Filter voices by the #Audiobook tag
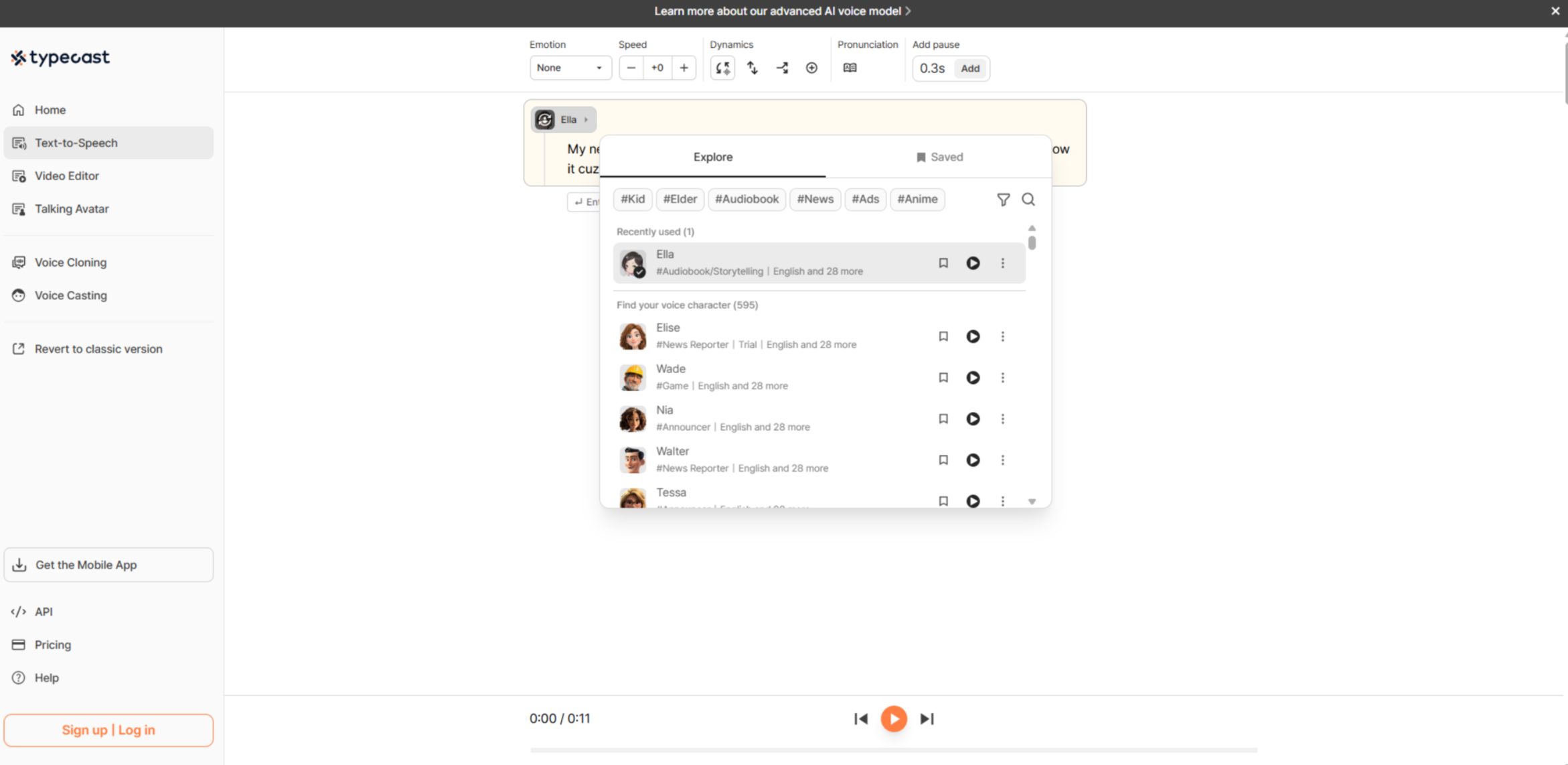The height and width of the screenshot is (765, 1568). tap(746, 199)
